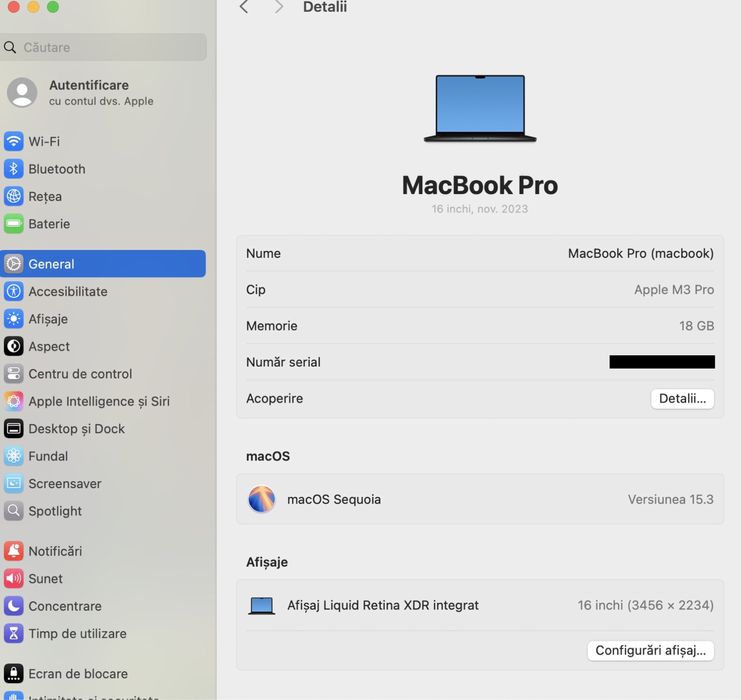This screenshot has width=741, height=700.
Task: Click the Număr serial label
Action: [283, 362]
